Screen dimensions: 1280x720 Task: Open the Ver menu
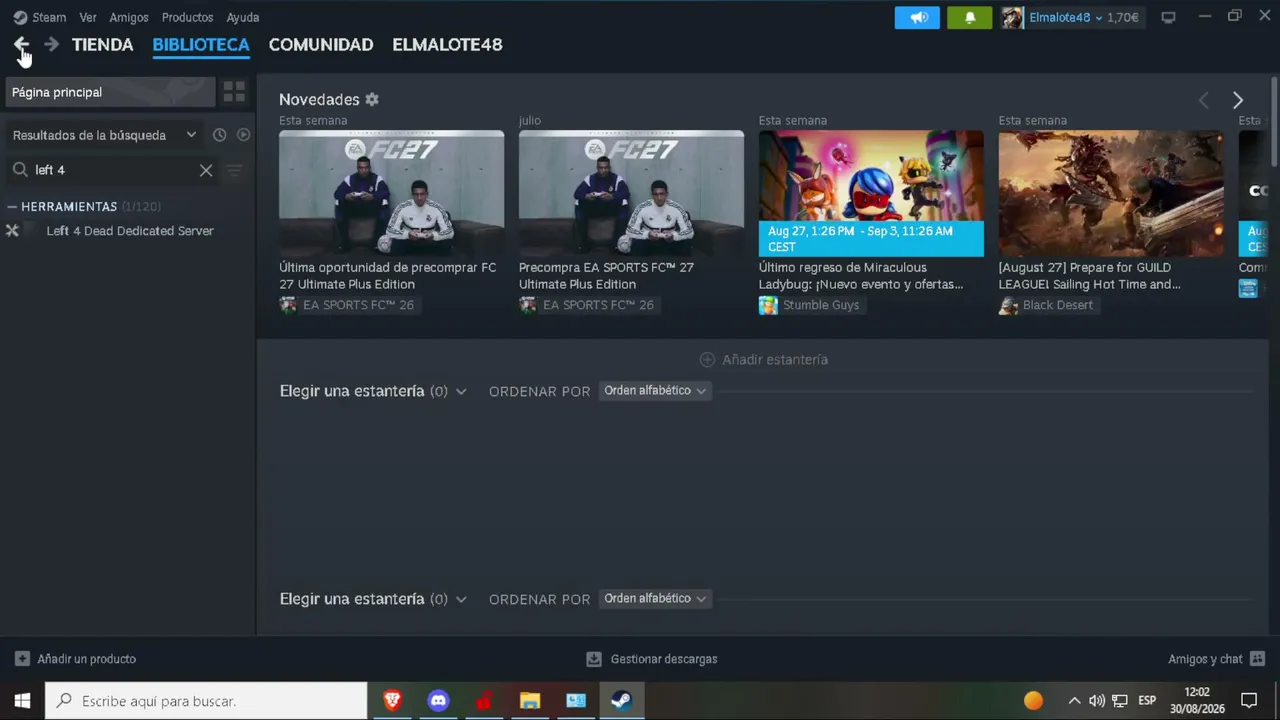coord(88,17)
